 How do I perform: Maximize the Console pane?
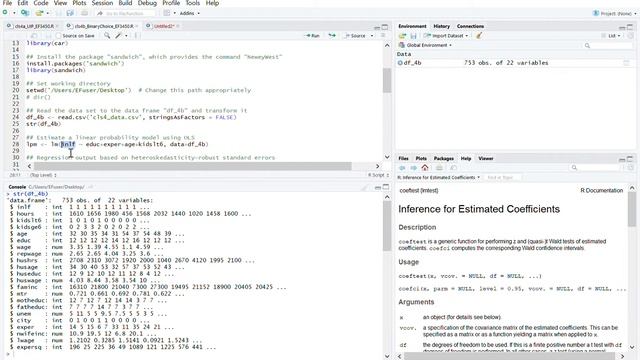[x=385, y=187]
